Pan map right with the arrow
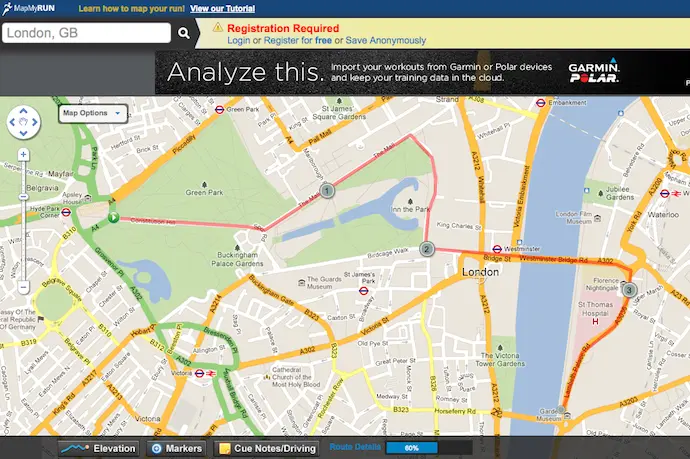690x459 pixels. [x=35, y=122]
